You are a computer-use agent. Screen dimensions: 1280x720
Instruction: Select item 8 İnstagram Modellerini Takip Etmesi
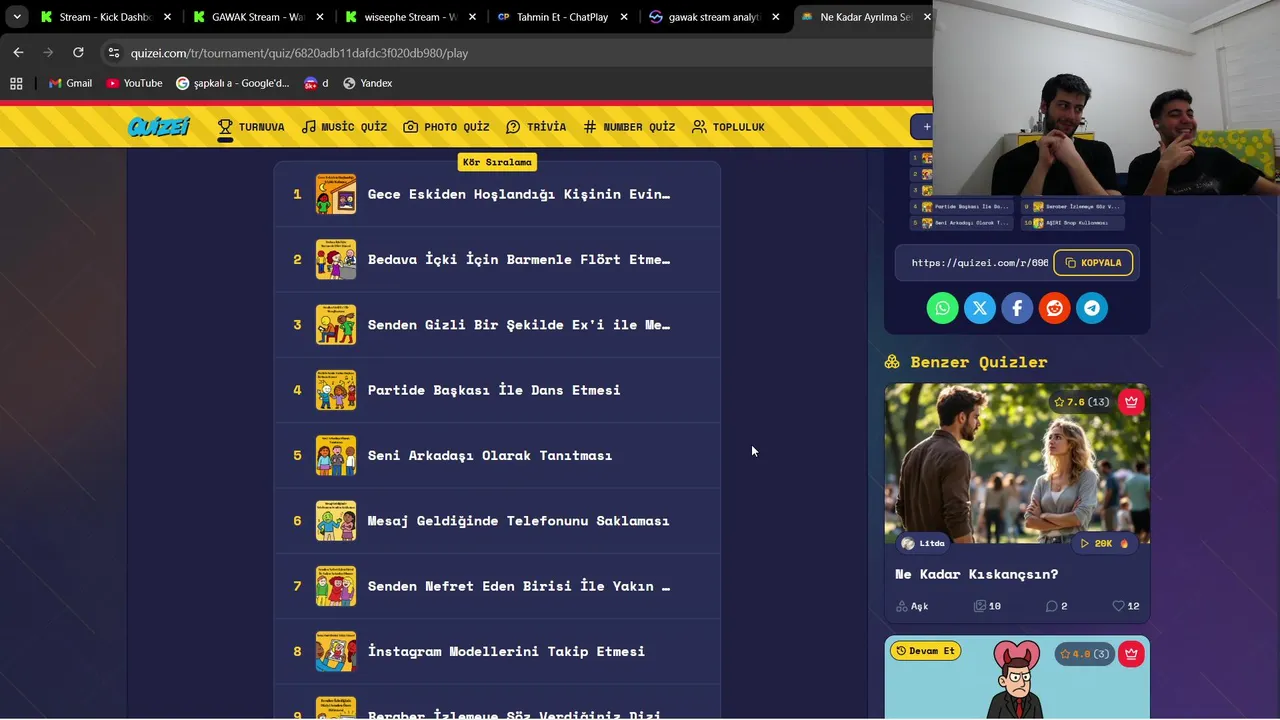pos(497,651)
